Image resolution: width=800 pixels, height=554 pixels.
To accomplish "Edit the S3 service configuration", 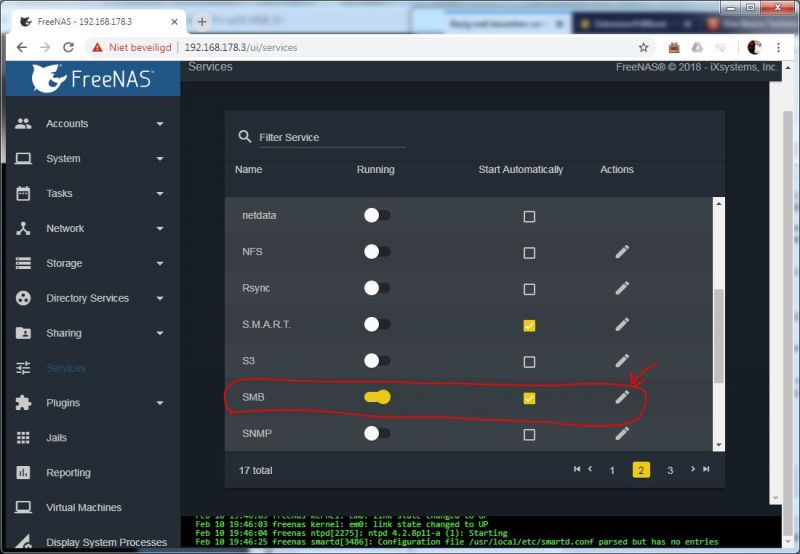I will tap(622, 361).
